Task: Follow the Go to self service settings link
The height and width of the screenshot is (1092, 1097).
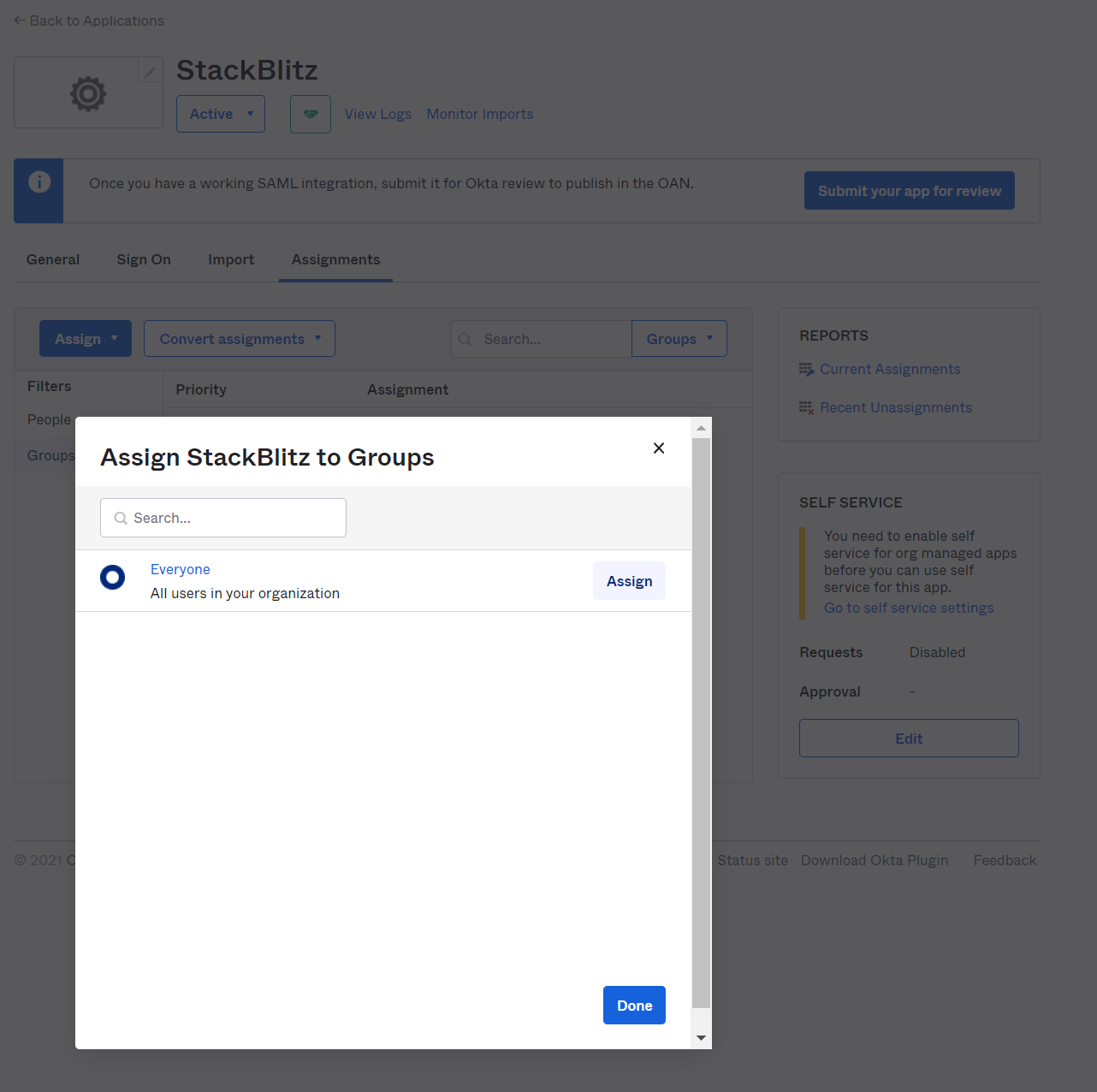Action: (x=909, y=608)
